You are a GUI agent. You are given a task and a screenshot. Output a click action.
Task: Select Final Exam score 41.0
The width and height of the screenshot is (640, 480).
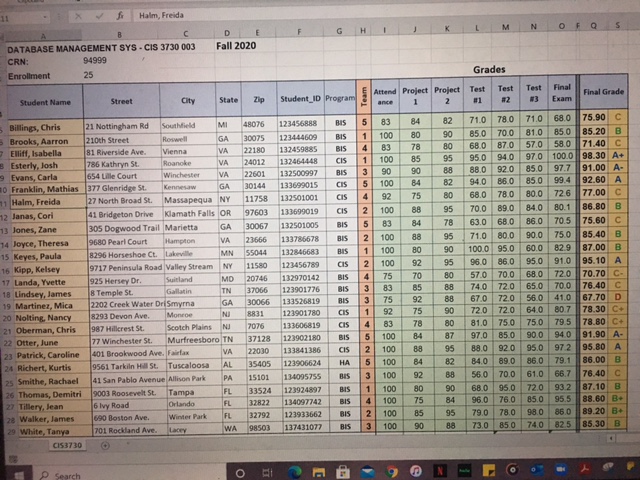tap(562, 298)
